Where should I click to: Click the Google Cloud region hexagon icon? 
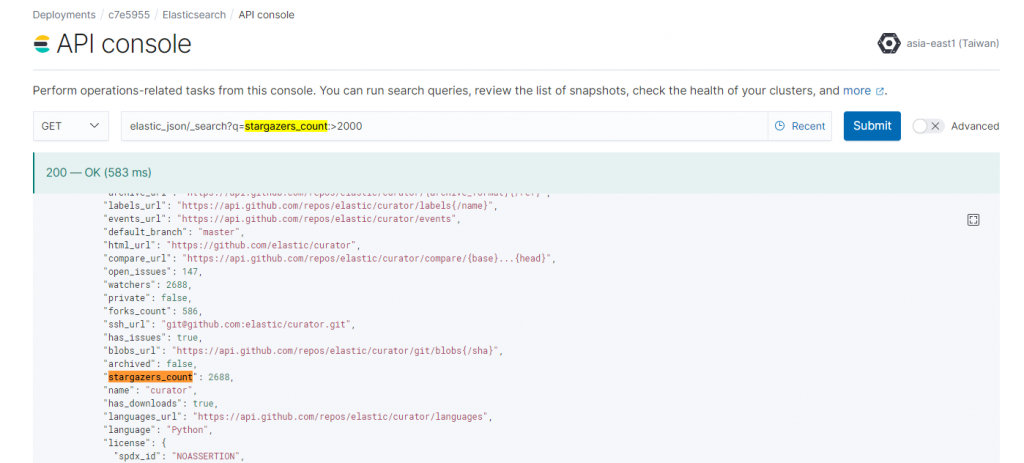[889, 44]
